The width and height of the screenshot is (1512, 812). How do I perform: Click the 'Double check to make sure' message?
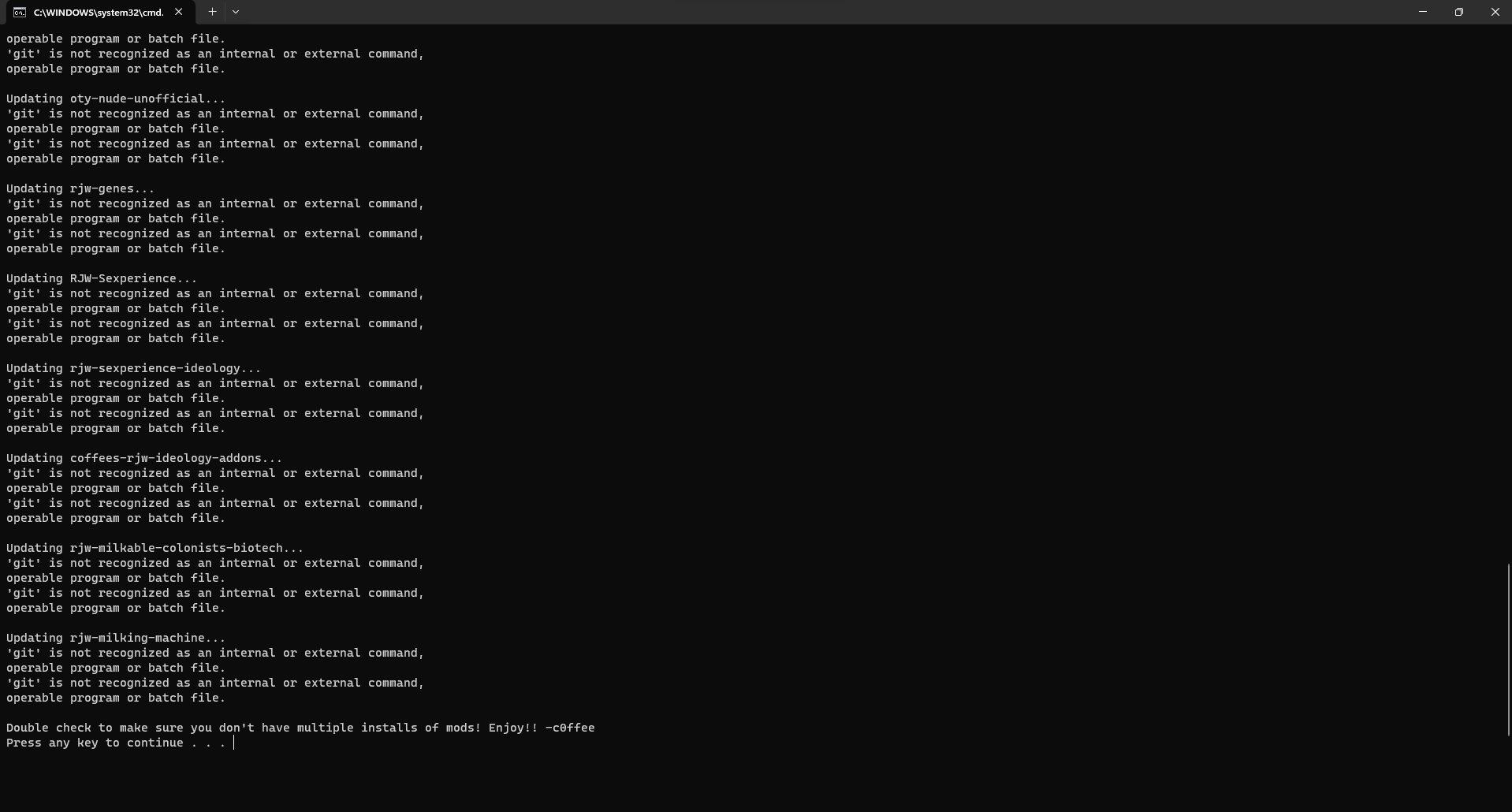[300, 728]
